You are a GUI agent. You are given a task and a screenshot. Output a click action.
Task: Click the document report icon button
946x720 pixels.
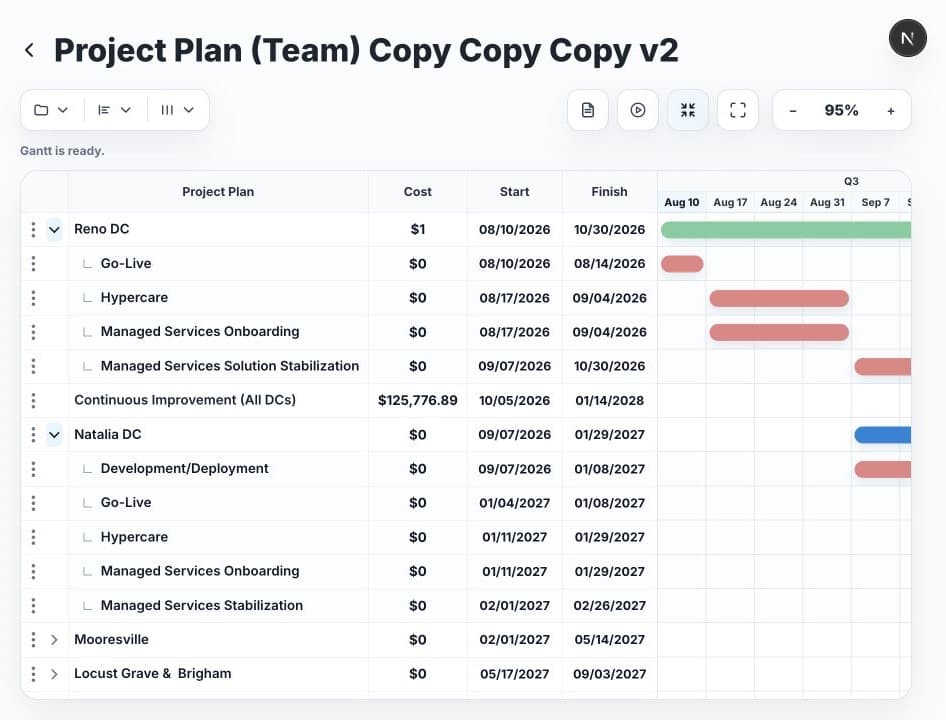[588, 110]
